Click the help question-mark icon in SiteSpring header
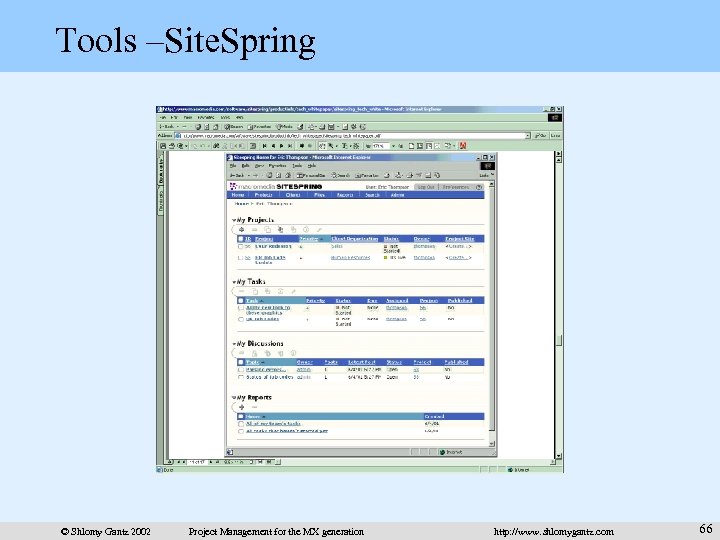Image resolution: width=720 pixels, height=540 pixels. 479,187
